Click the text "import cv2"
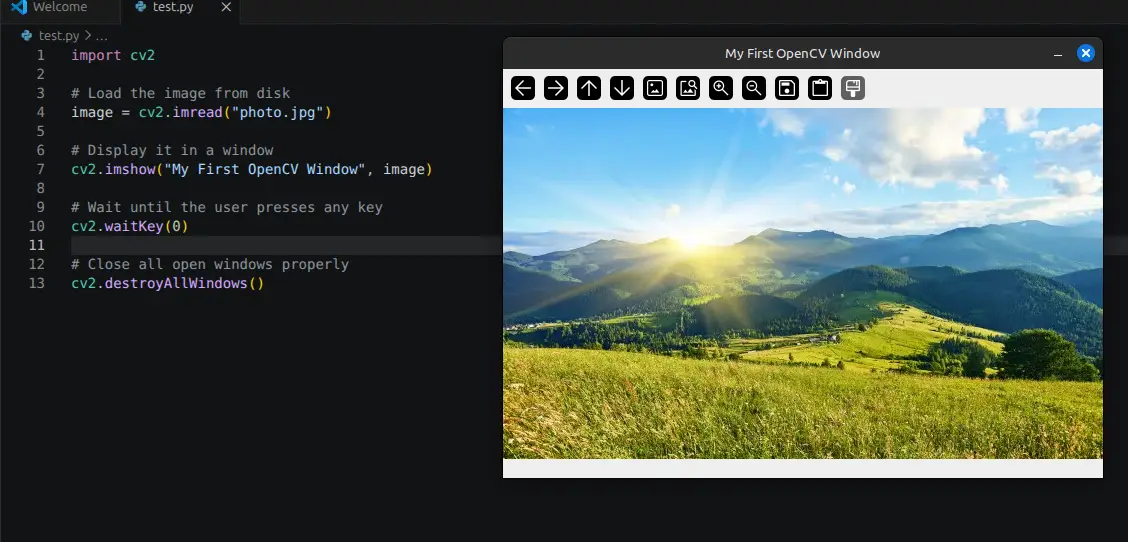Screen dimensions: 1128x542 point(113,55)
